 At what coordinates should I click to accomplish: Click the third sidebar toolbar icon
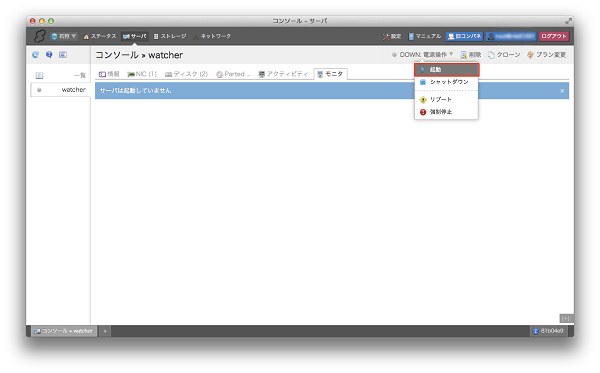(x=63, y=55)
